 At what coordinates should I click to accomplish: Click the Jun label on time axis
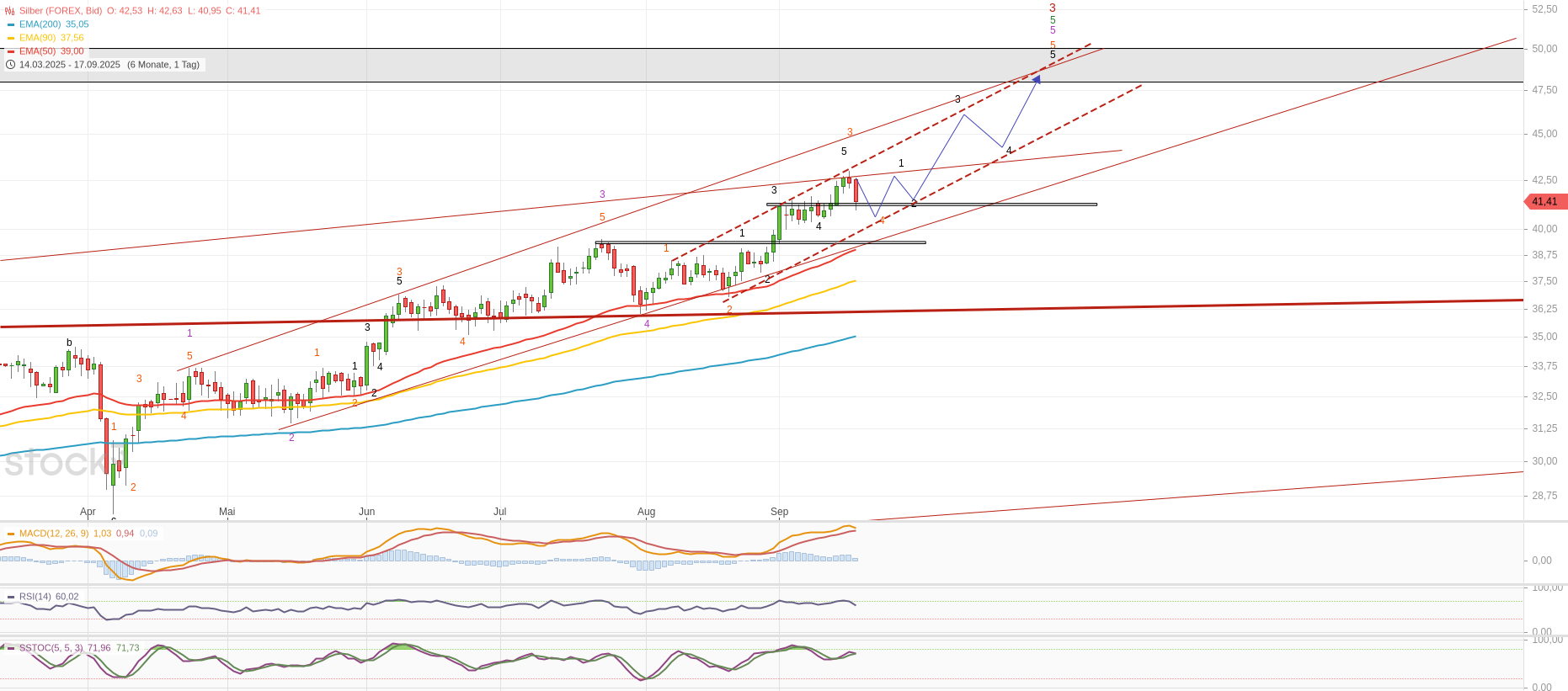click(x=366, y=512)
